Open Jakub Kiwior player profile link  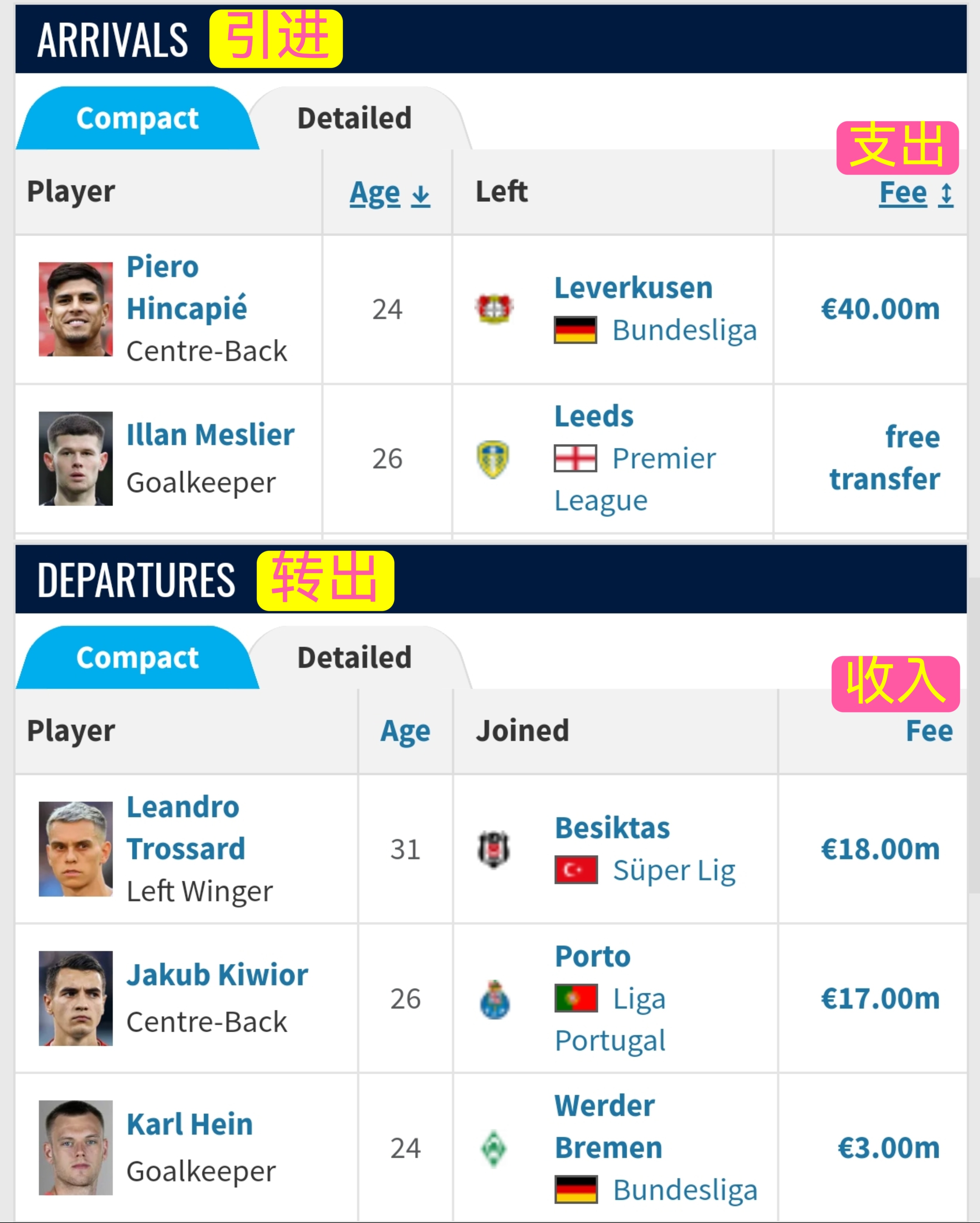click(x=217, y=975)
